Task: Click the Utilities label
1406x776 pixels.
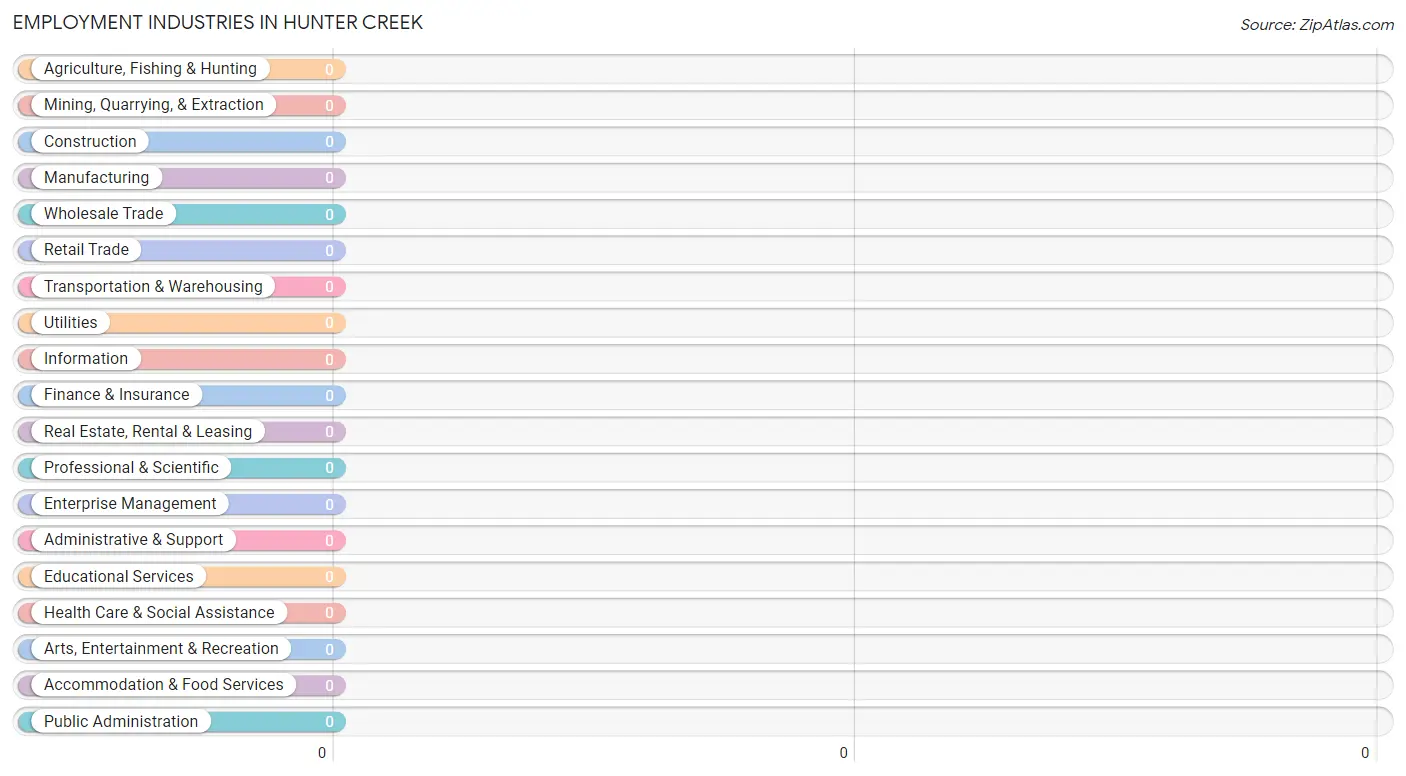Action: [x=71, y=323]
